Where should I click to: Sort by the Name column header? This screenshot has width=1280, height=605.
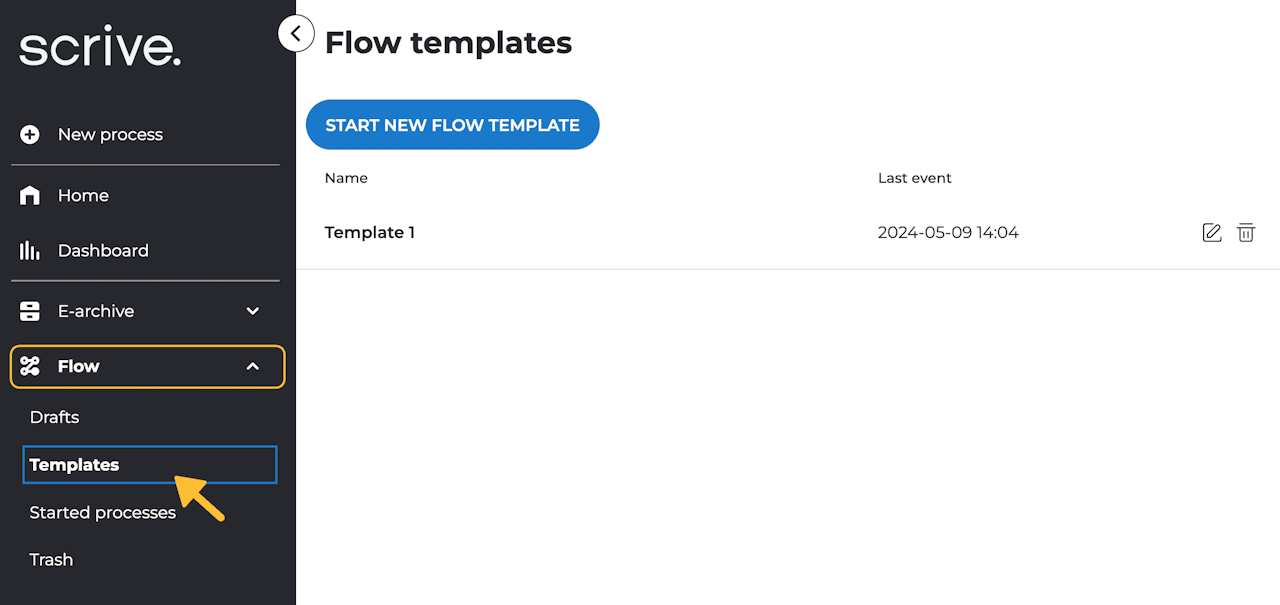click(x=346, y=178)
